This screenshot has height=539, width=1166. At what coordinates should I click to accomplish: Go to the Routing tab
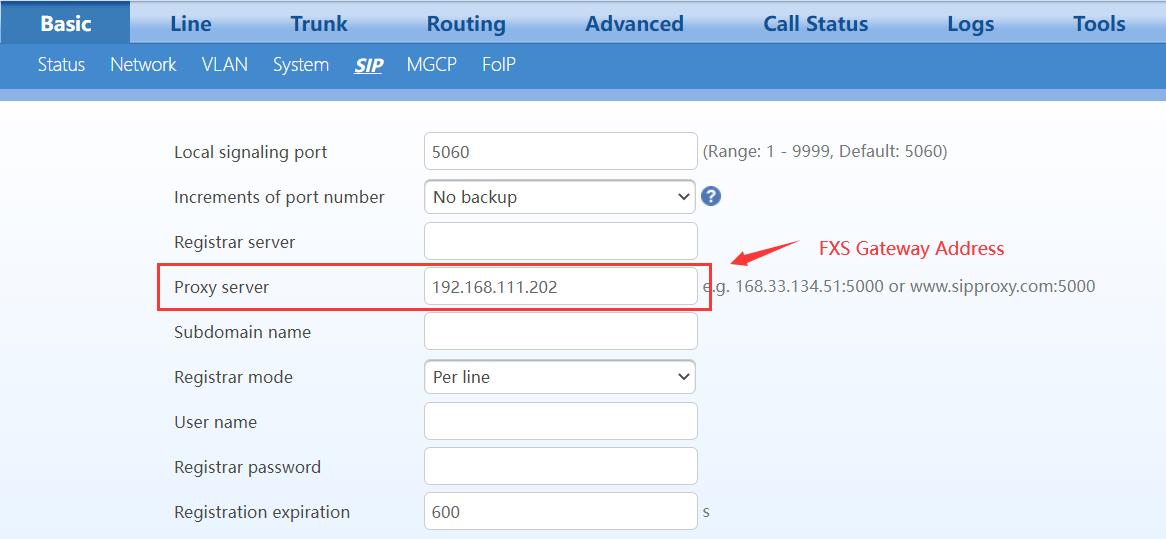tap(466, 23)
